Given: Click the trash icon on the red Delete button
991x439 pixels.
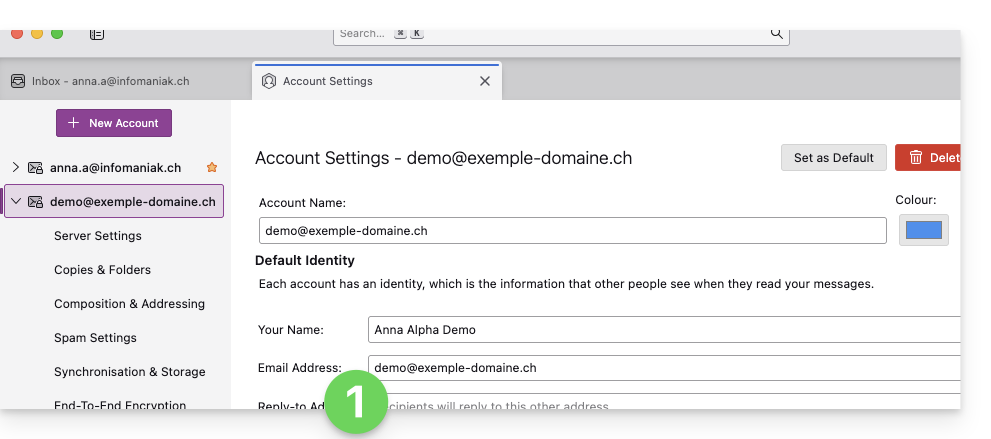Looking at the screenshot, I should 915,157.
